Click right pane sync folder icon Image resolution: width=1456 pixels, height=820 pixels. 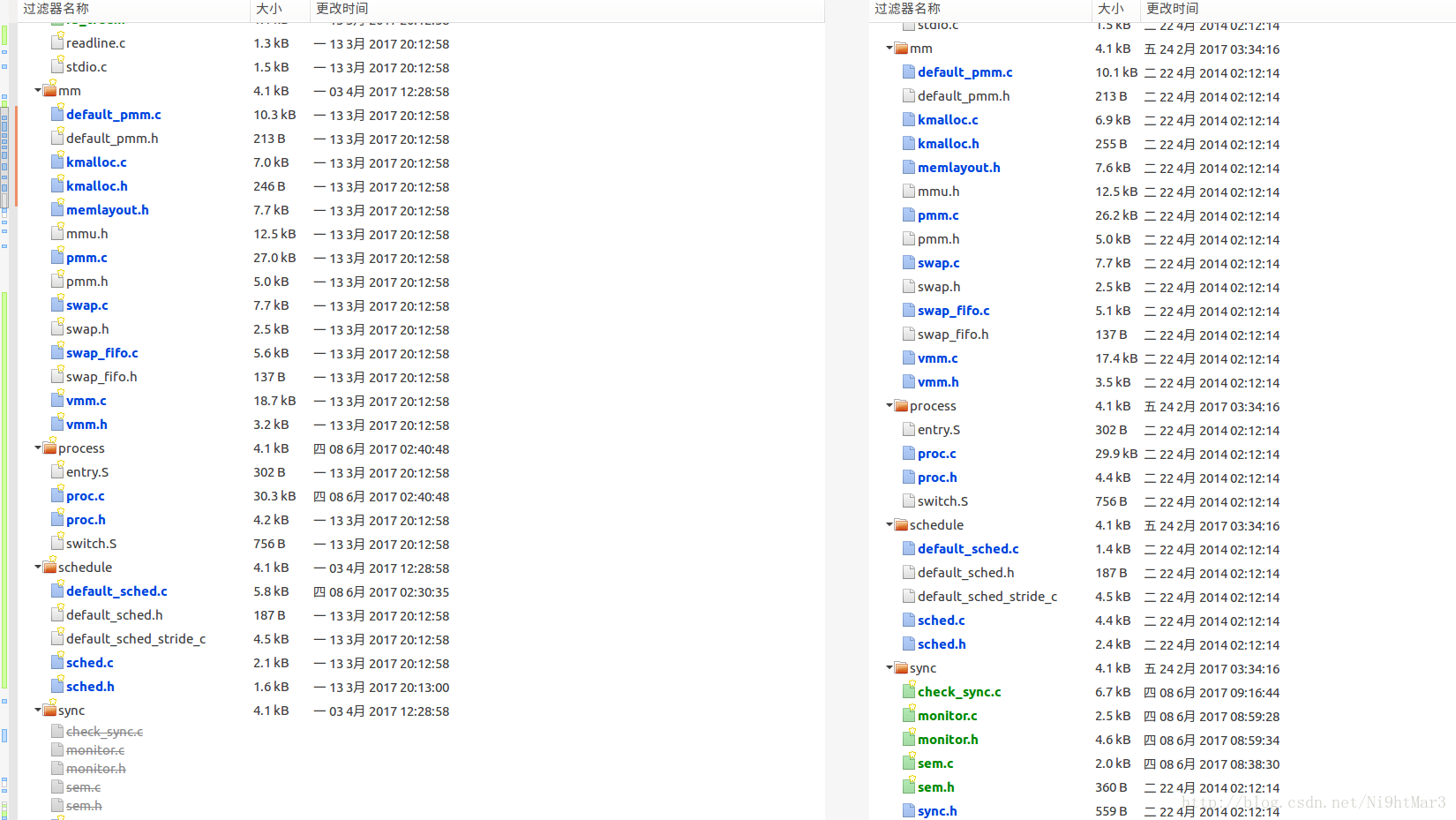[x=901, y=667]
